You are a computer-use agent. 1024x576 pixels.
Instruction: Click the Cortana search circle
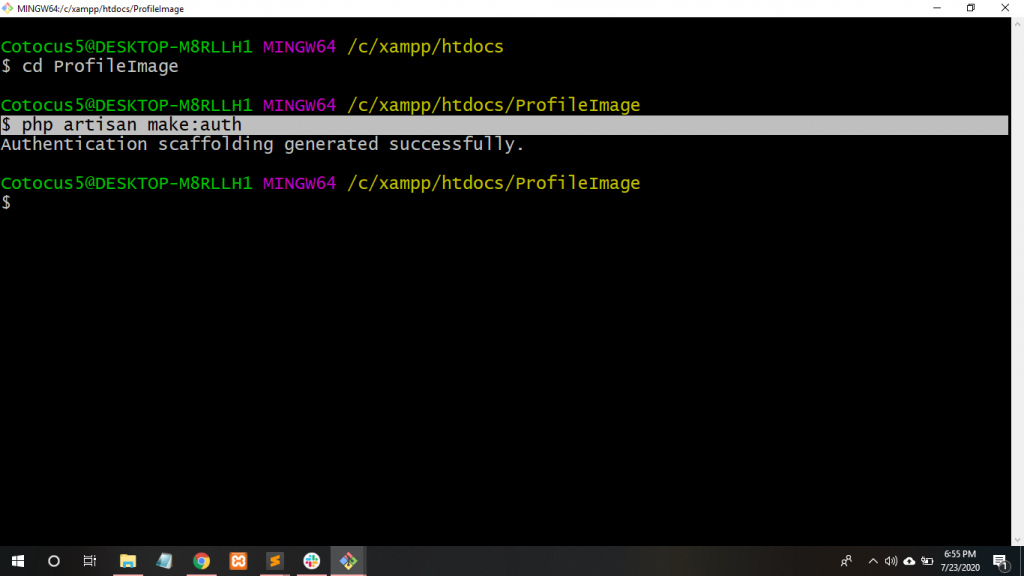point(54,561)
